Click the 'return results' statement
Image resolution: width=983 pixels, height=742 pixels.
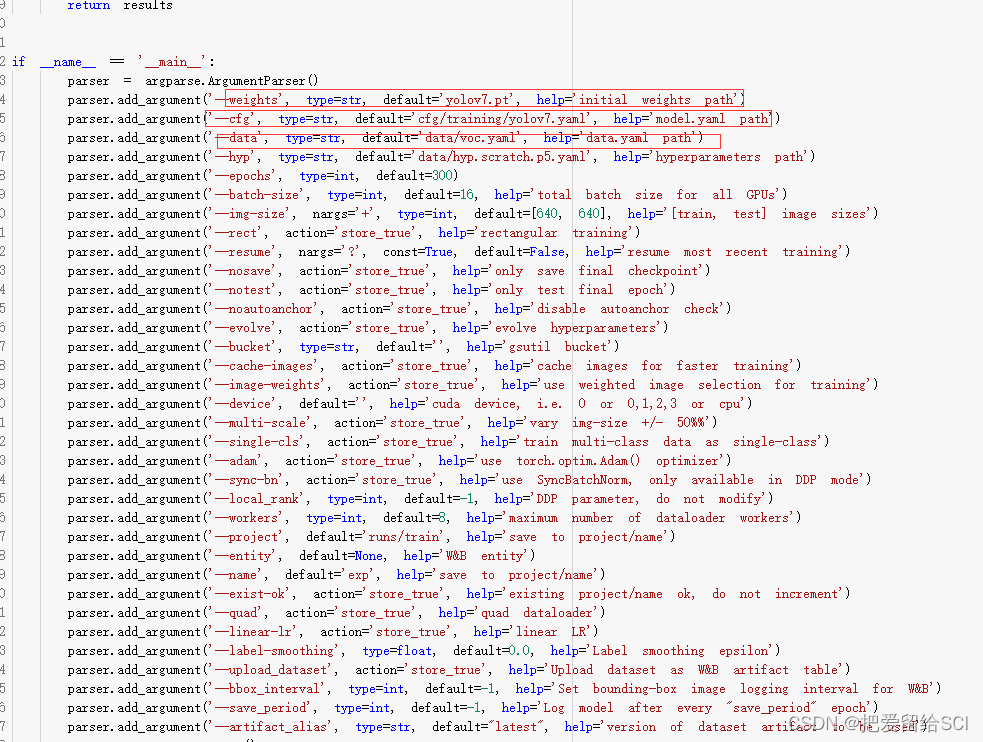click(120, 5)
